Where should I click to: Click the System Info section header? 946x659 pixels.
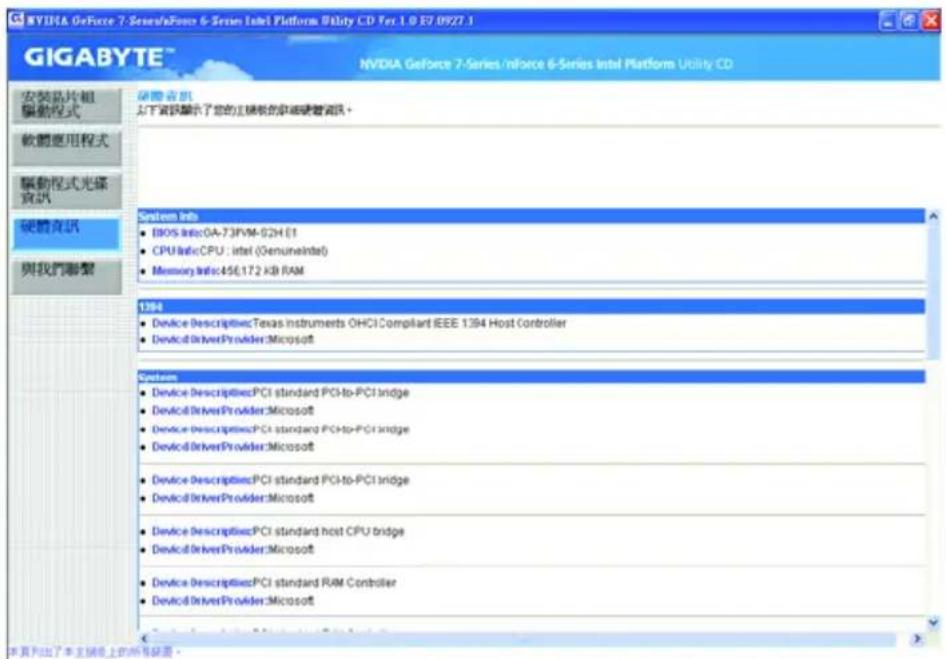pyautogui.click(x=531, y=216)
